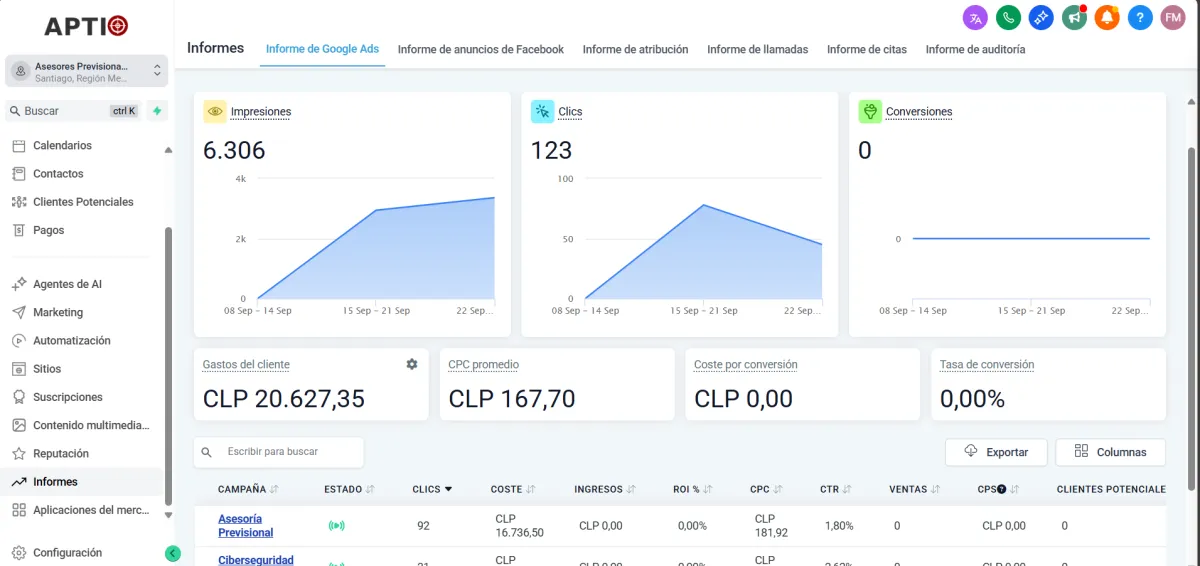Sort table by INGRESOS column
Image resolution: width=1200 pixels, height=566 pixels.
coord(605,489)
